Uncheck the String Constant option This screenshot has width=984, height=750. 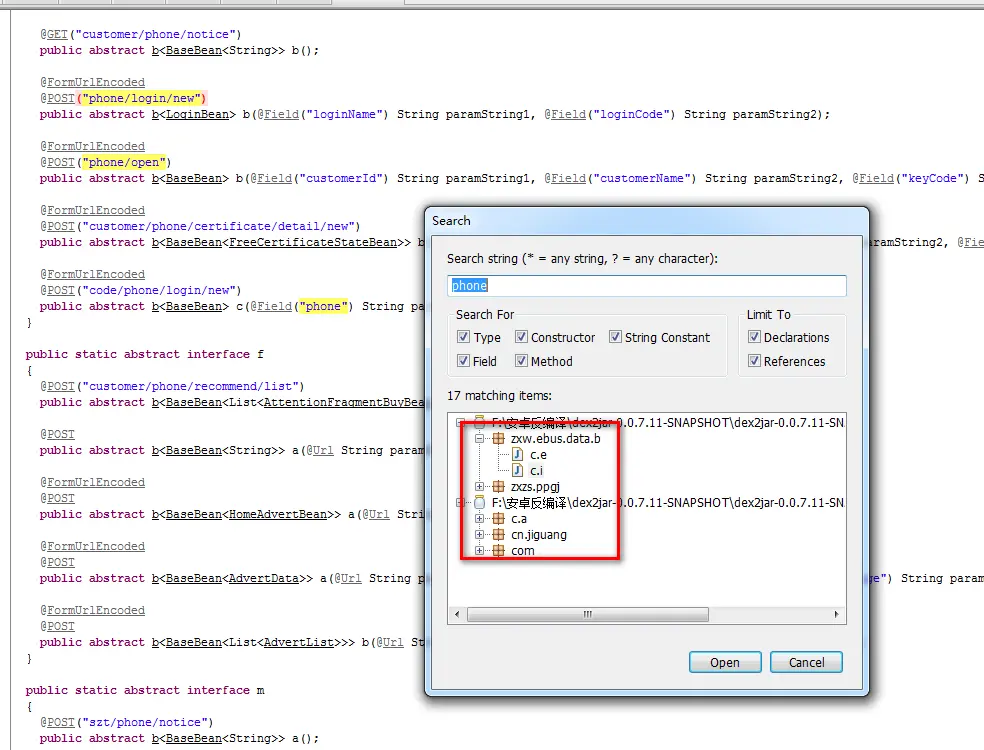pyautogui.click(x=615, y=337)
